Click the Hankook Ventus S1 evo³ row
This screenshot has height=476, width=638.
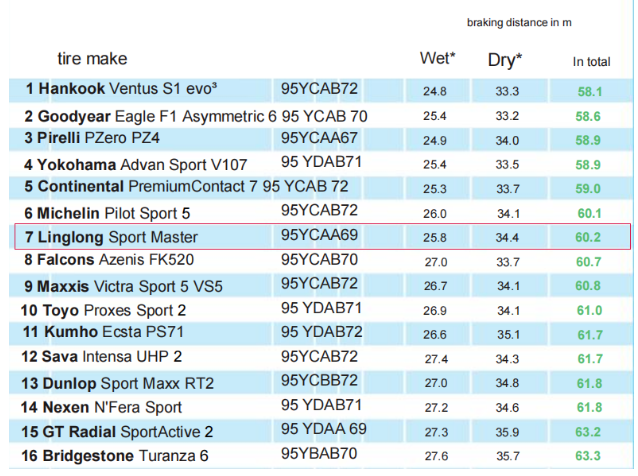tap(321, 90)
